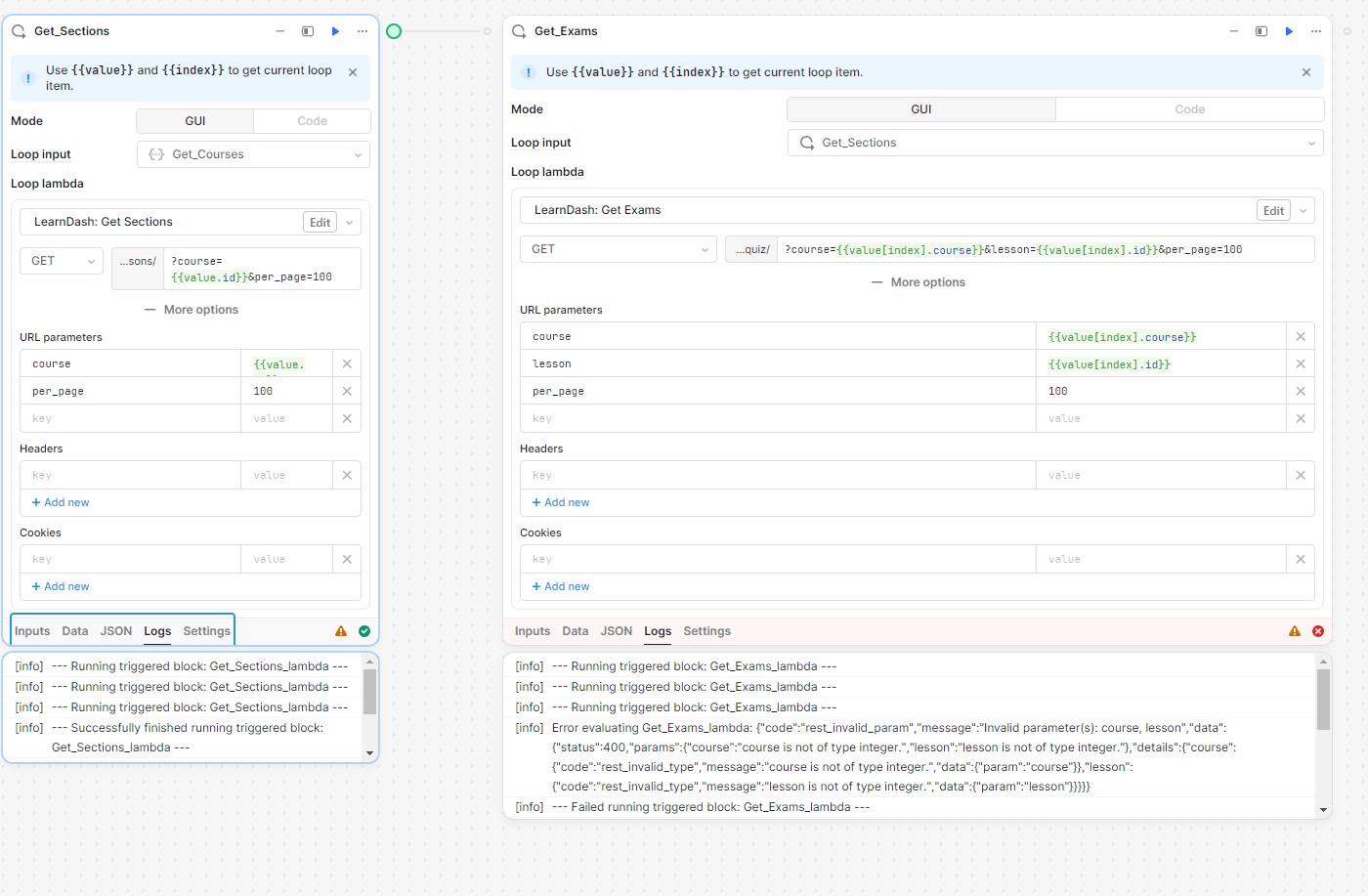The image size is (1368, 896).
Task: Delete the empty header row in Get_Sections
Action: [347, 475]
